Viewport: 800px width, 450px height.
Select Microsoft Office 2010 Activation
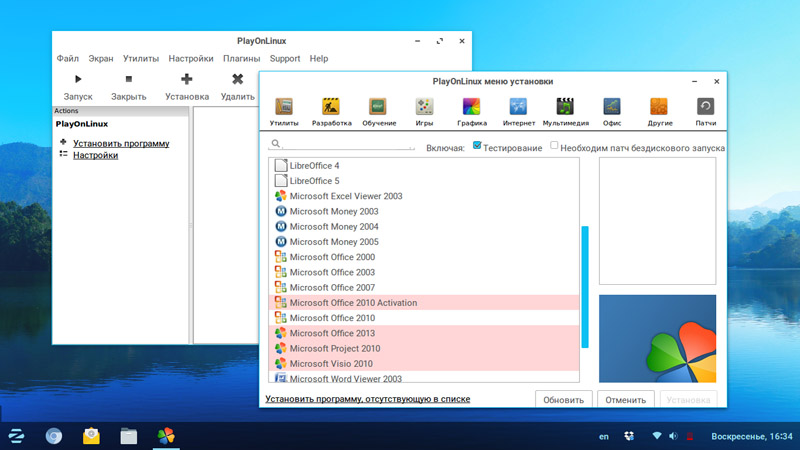click(424, 303)
